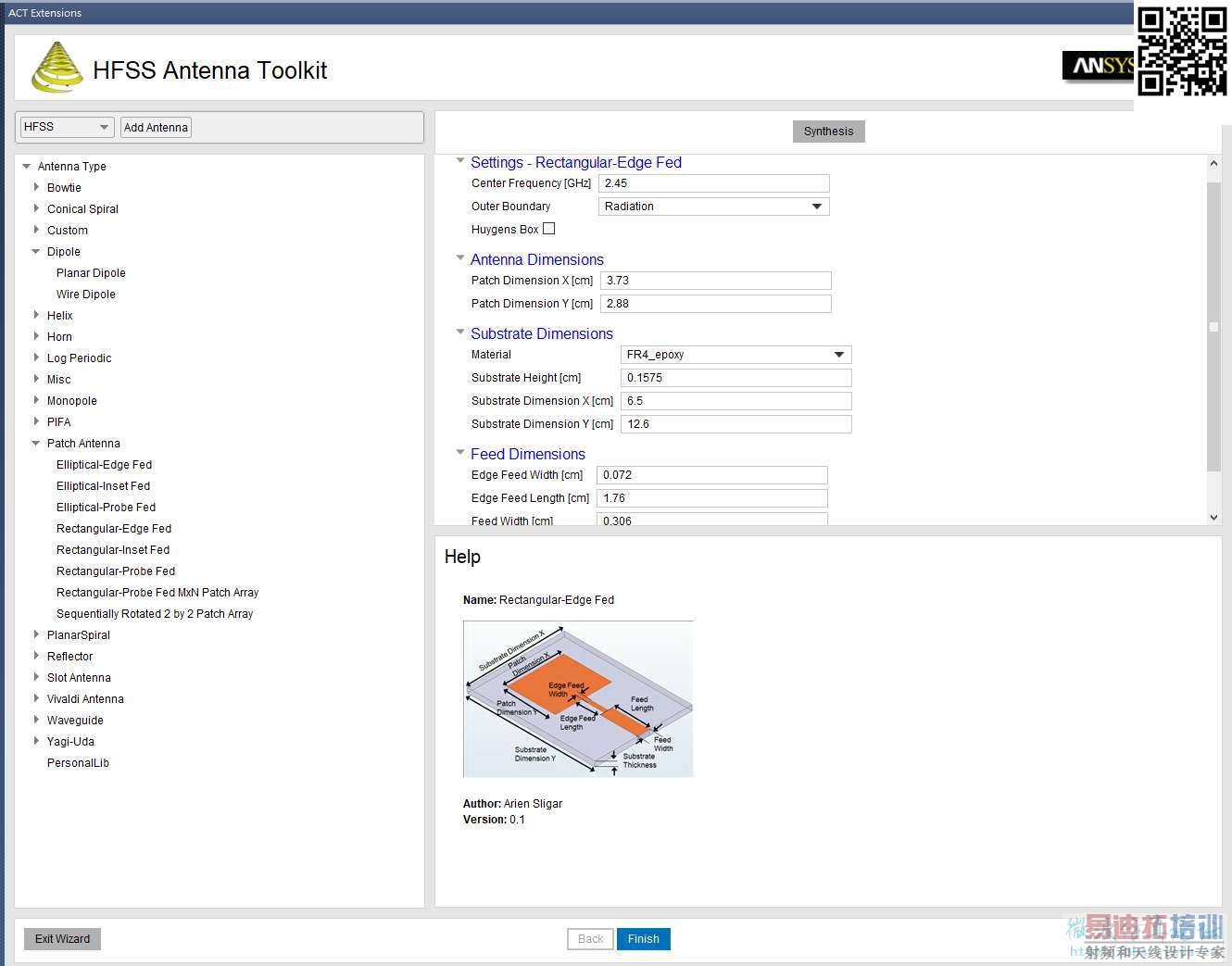Click the Substrate Dimension Y input field
This screenshot has height=966, width=1232.
[735, 424]
